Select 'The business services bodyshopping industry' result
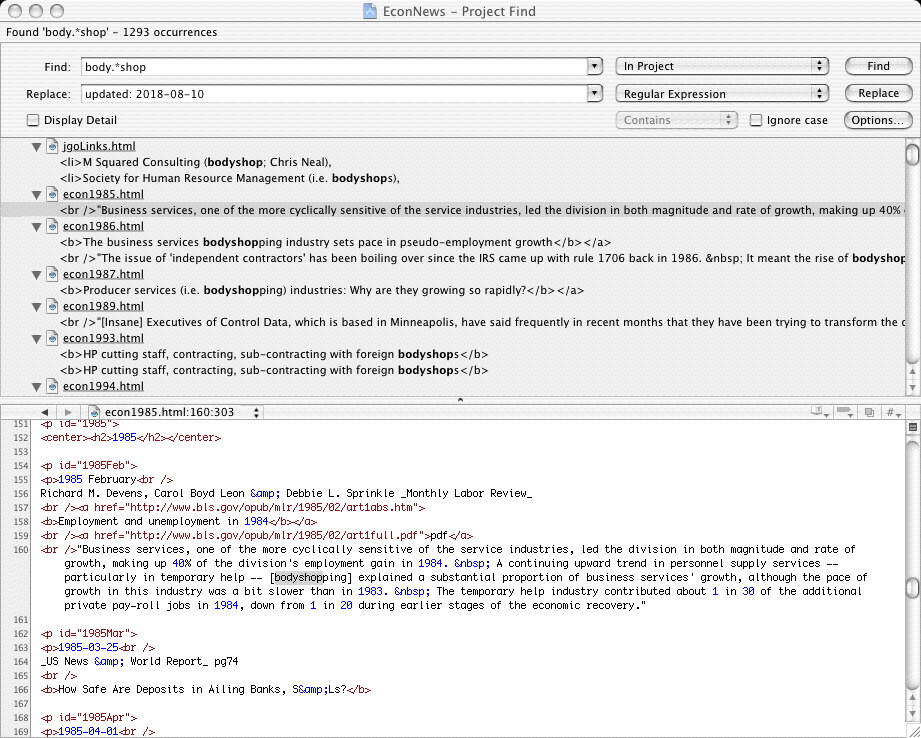This screenshot has height=738, width=921. [335, 243]
